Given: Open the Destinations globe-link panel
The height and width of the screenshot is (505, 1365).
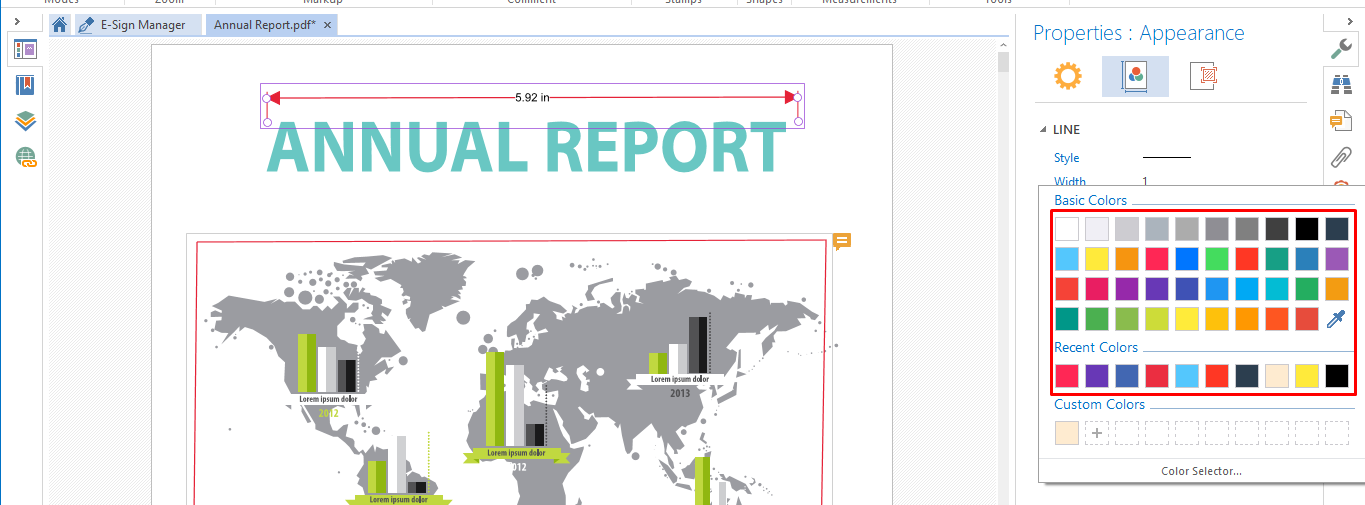Looking at the screenshot, I should pos(26,157).
